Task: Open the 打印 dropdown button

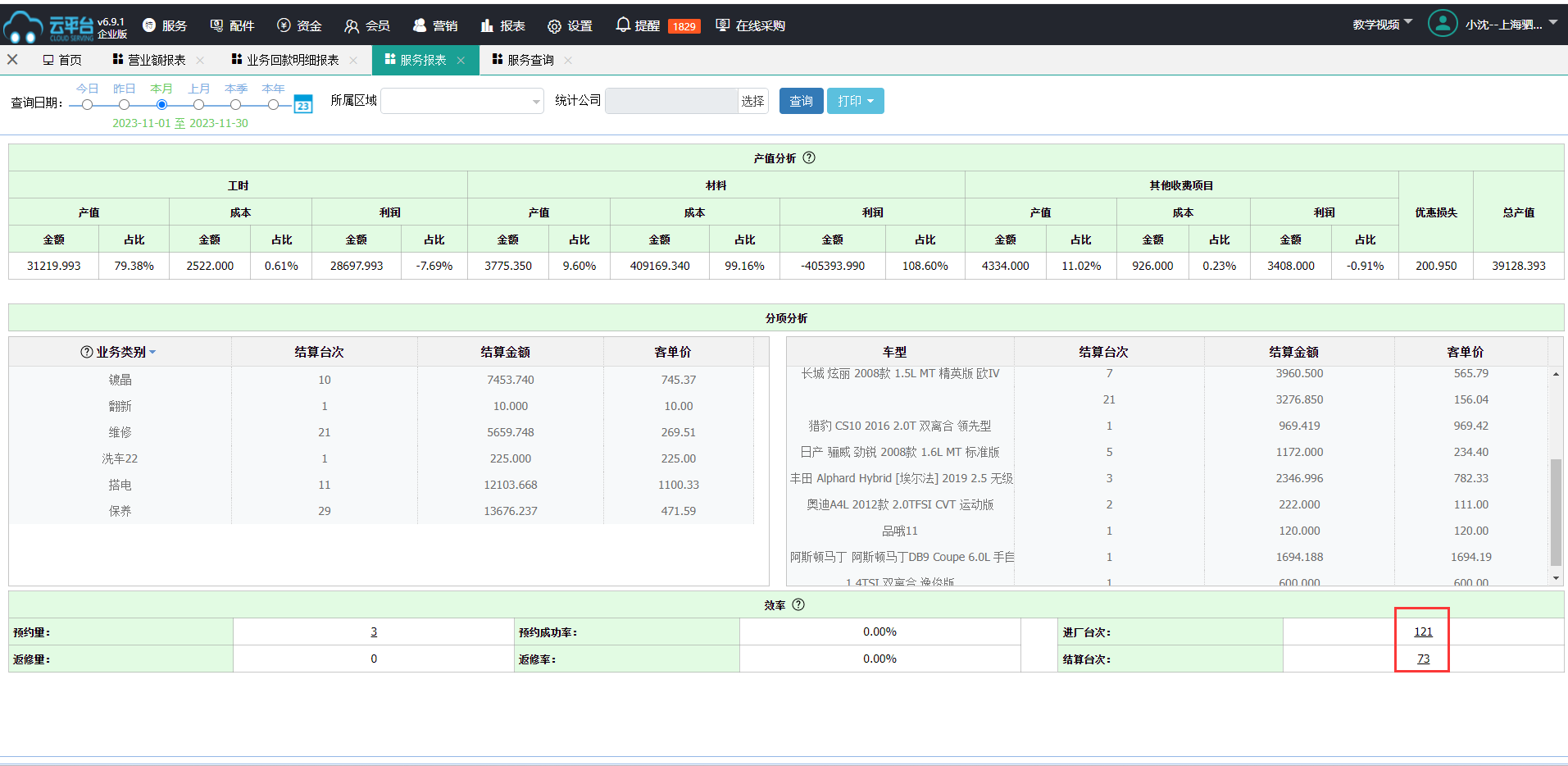Action: pos(855,101)
